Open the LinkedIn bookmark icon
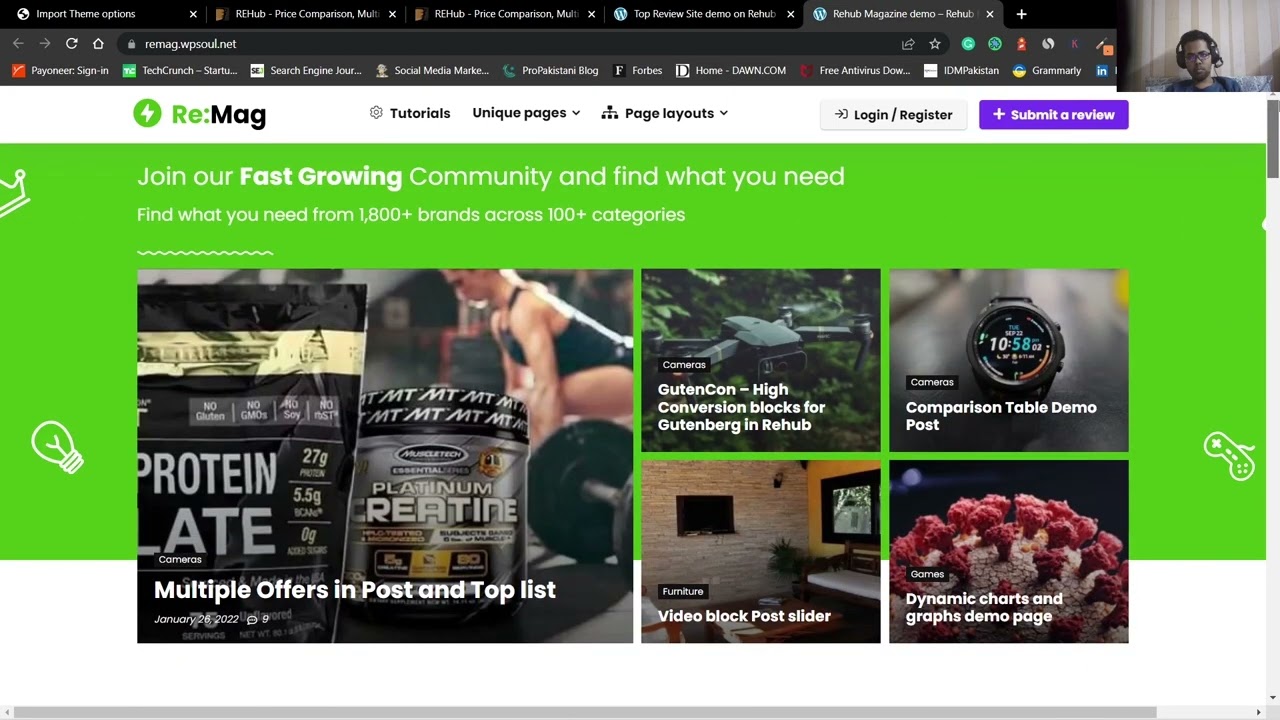This screenshot has height=720, width=1280. (x=1101, y=71)
